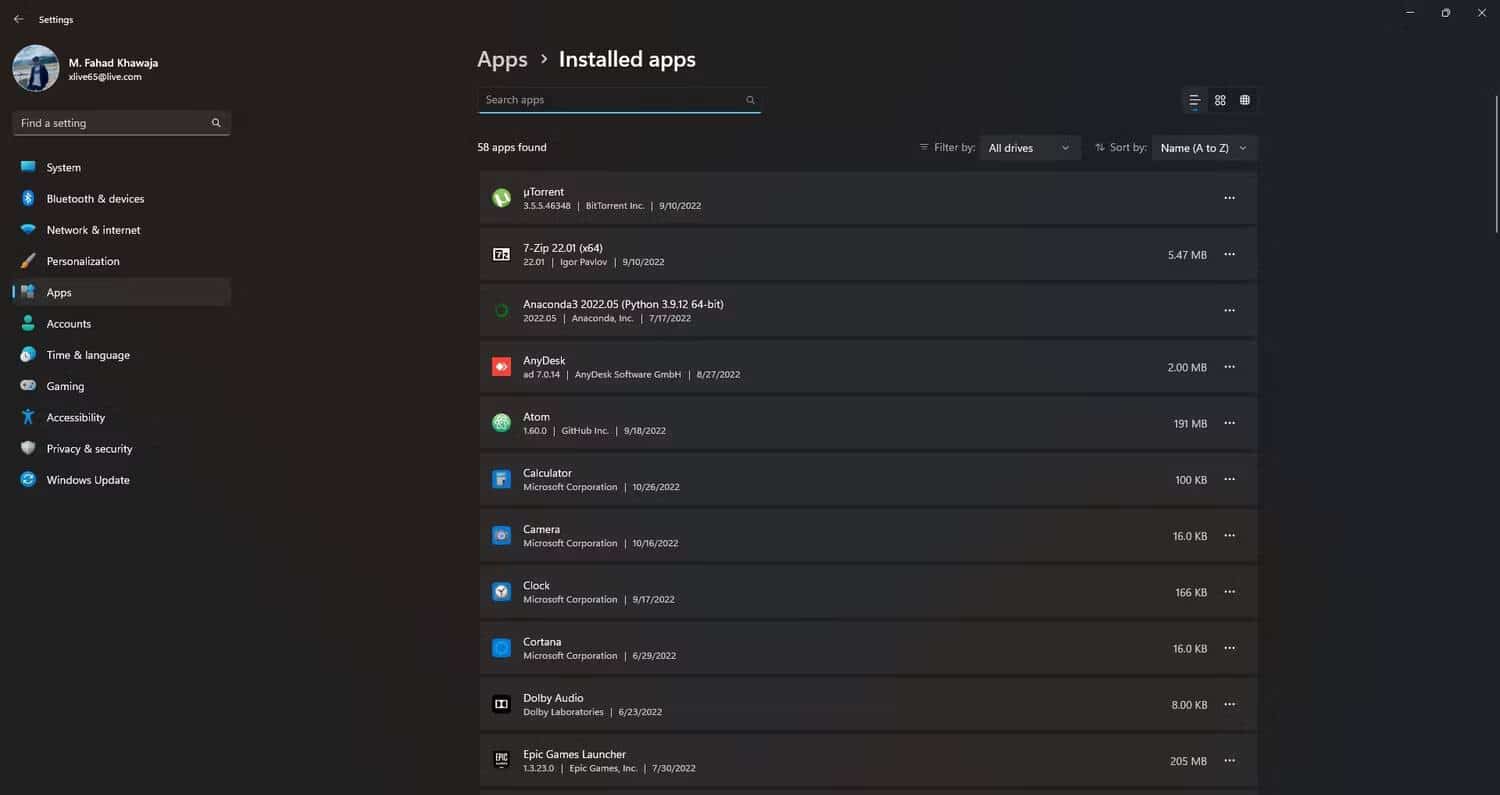
Task: Open Gaming settings from the sidebar
Action: click(65, 386)
